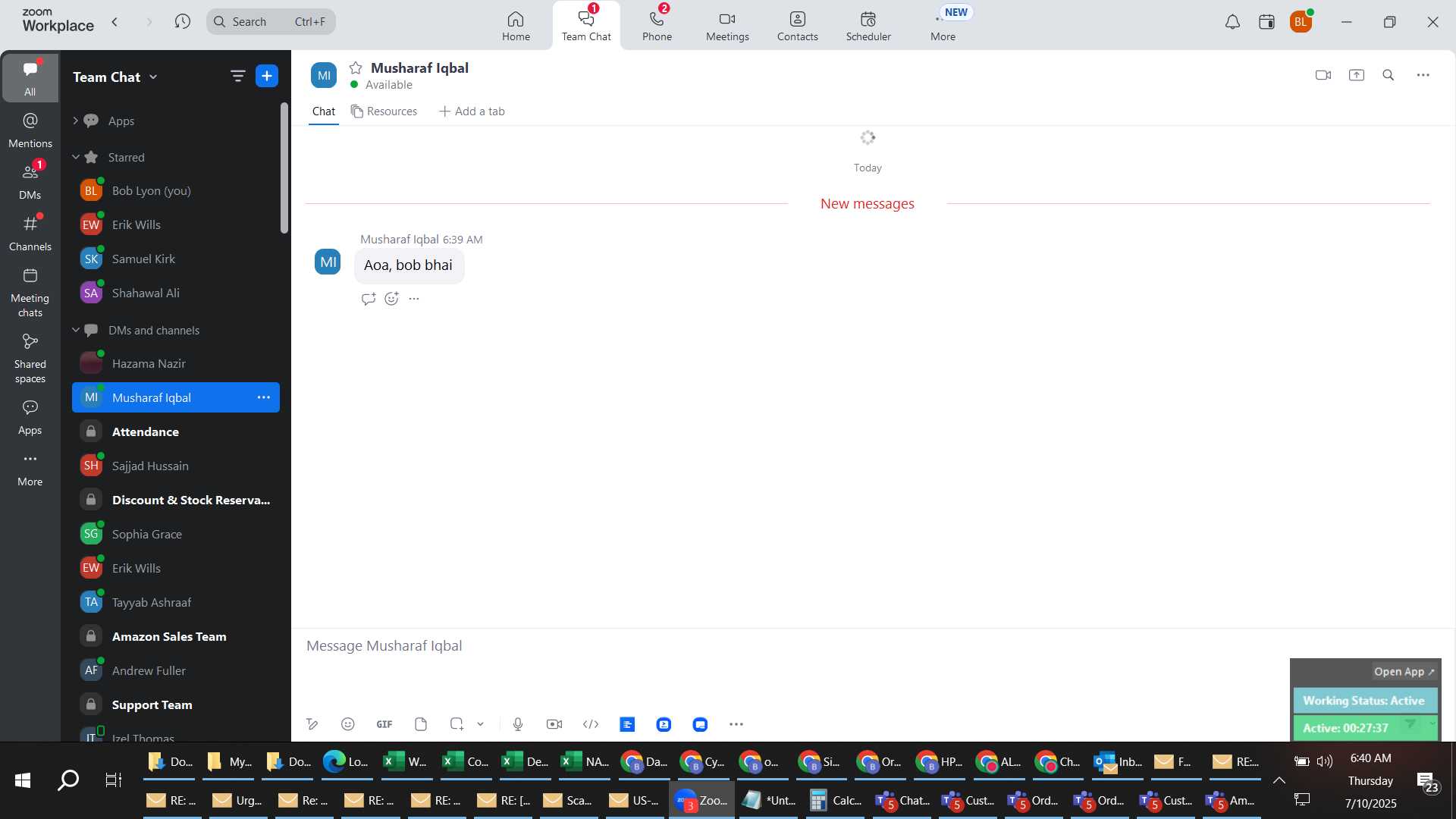Go back with the back arrow
Viewport: 1456px width, 819px height.
[x=115, y=21]
